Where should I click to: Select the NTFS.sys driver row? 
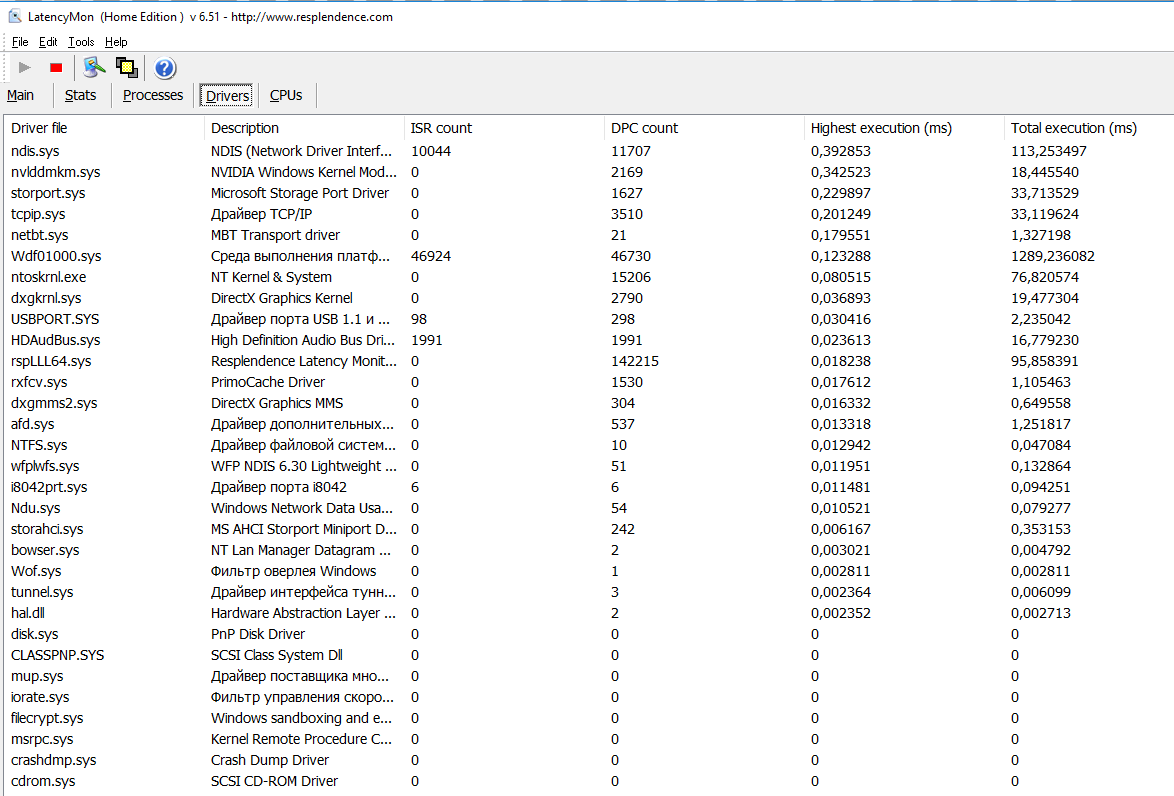coord(588,445)
